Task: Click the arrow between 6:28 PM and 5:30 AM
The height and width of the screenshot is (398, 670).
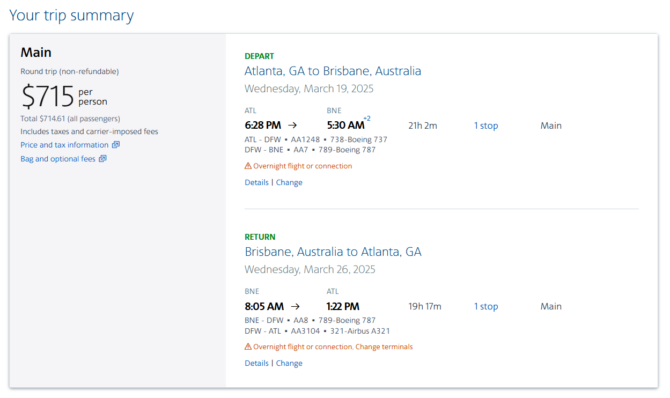Action: pyautogui.click(x=292, y=125)
